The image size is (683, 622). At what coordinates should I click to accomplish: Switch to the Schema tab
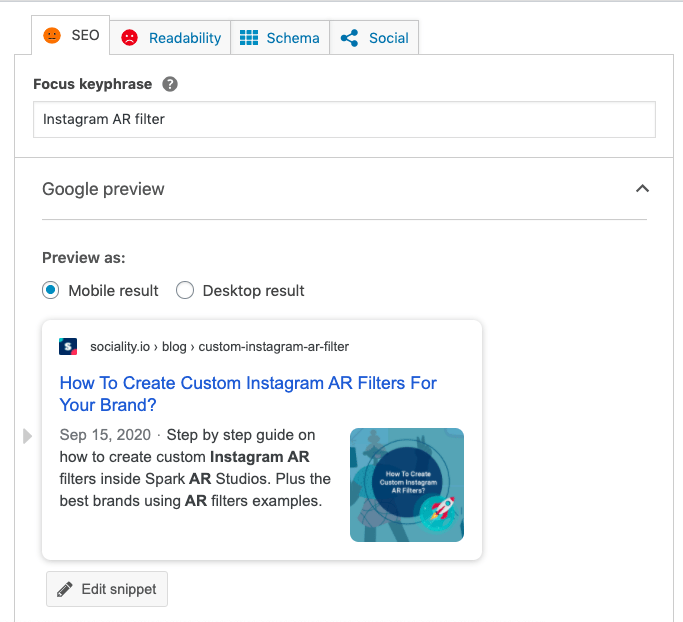point(280,38)
